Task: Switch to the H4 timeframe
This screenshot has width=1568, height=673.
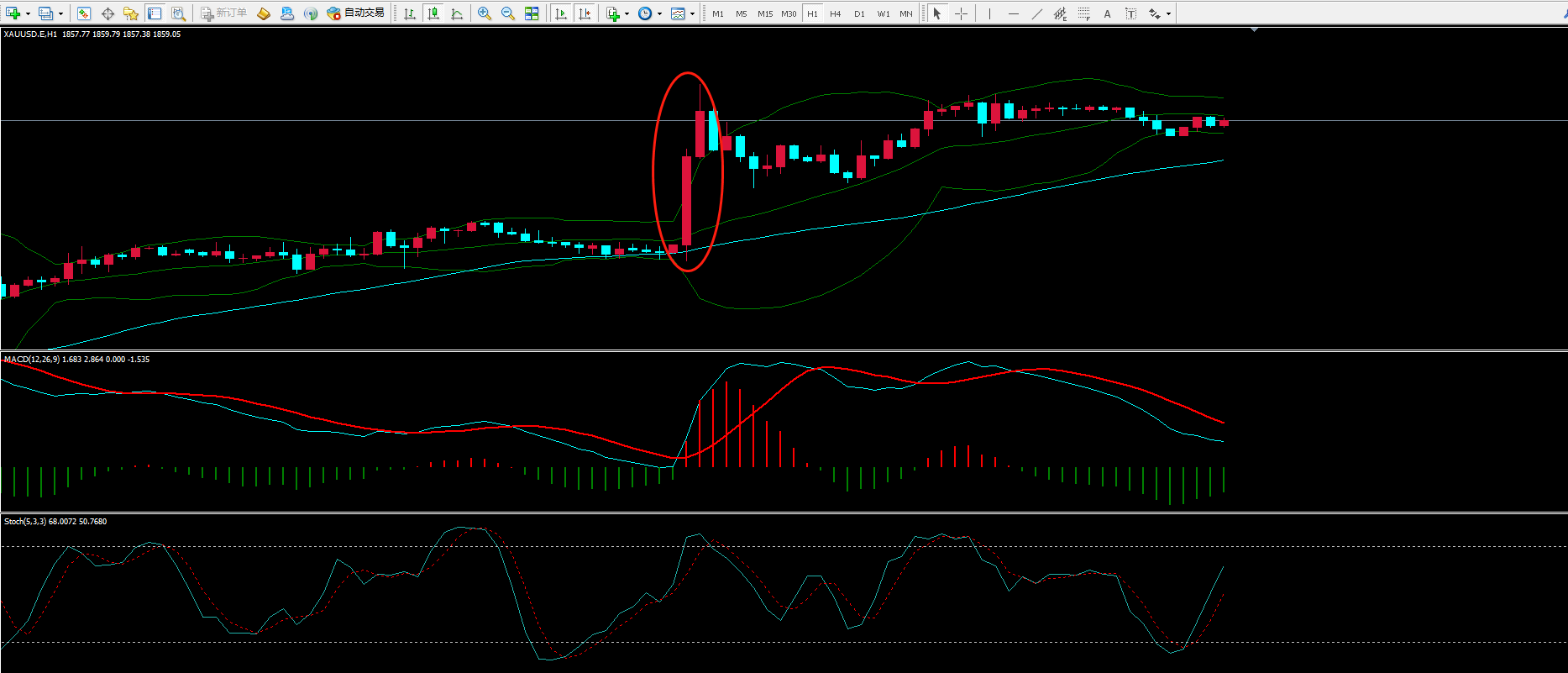Action: click(x=835, y=13)
